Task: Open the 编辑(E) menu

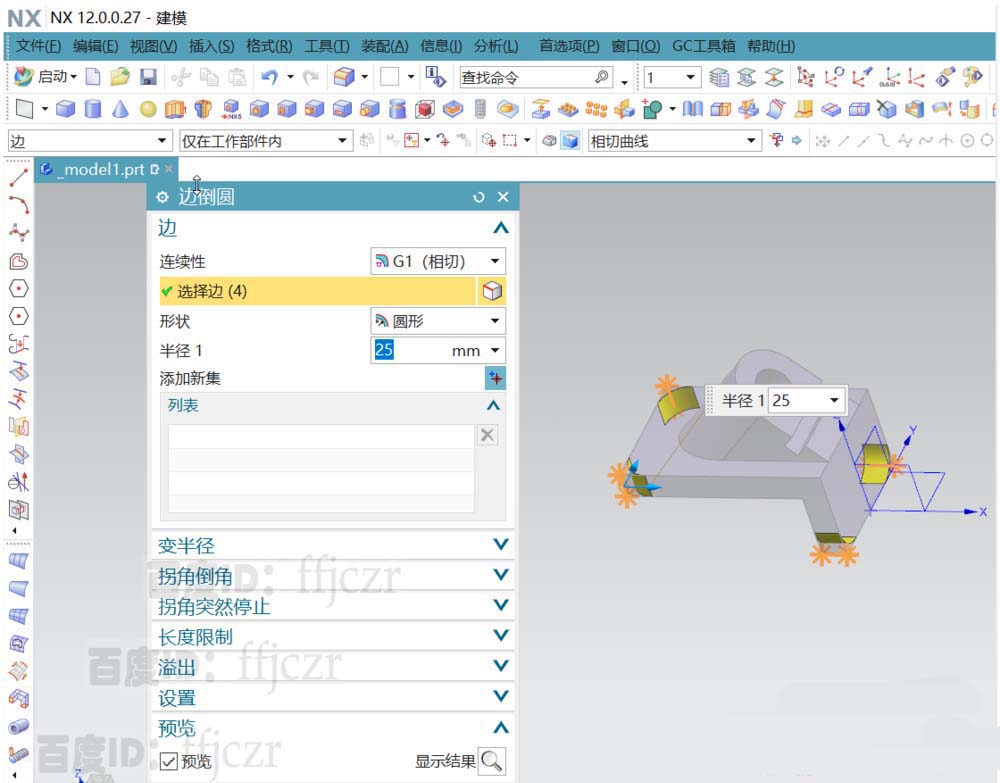Action: click(x=95, y=46)
